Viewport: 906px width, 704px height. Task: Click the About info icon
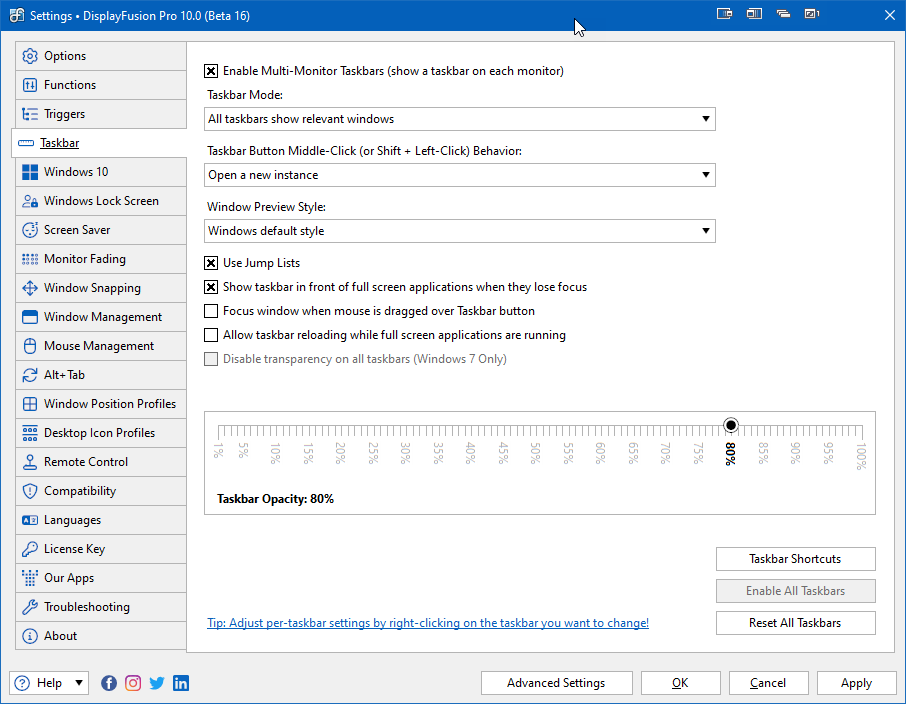[29, 636]
